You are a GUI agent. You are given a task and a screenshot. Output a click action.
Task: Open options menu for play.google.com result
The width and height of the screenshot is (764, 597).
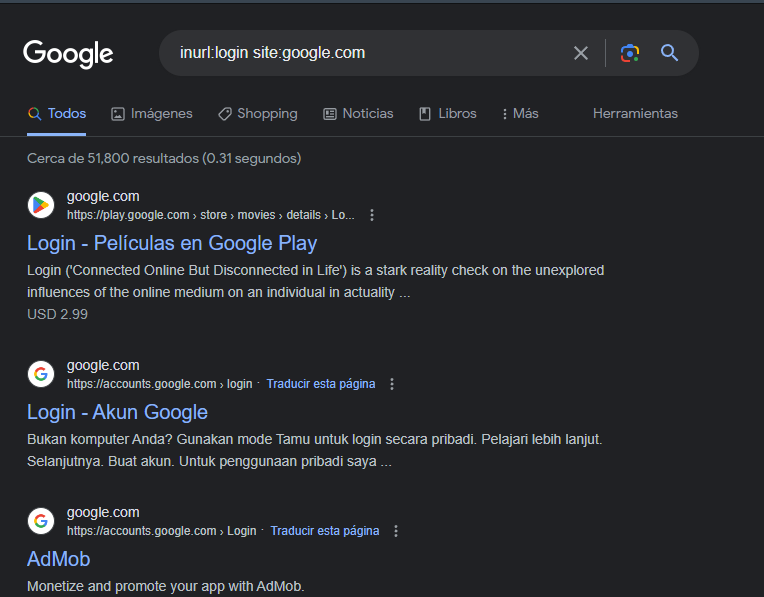click(x=372, y=215)
